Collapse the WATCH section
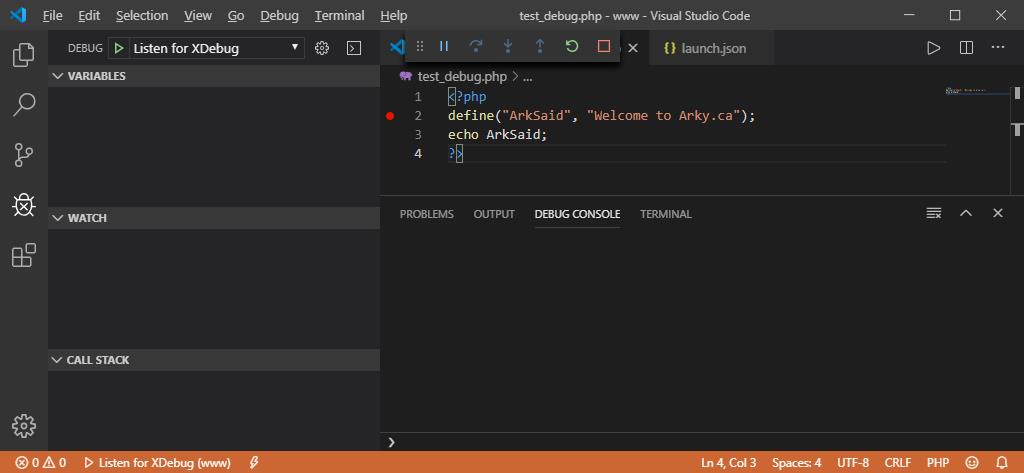This screenshot has width=1024, height=473. (x=214, y=218)
